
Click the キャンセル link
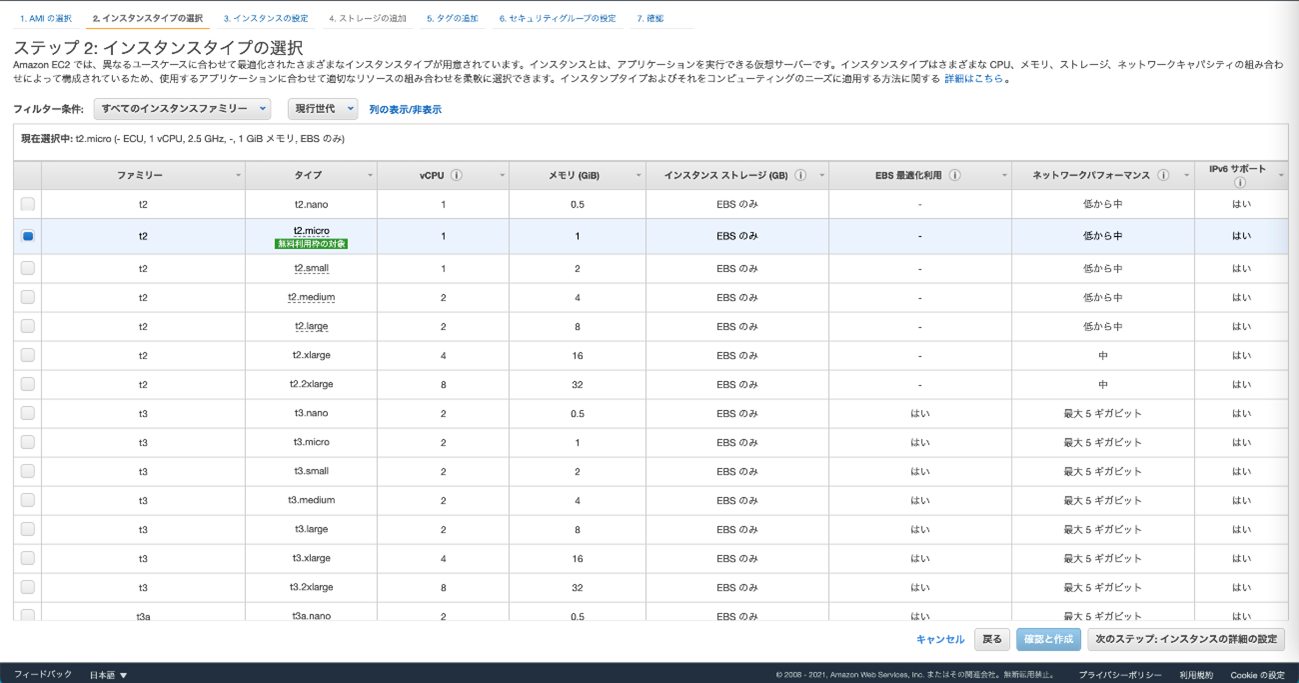pyautogui.click(x=940, y=639)
